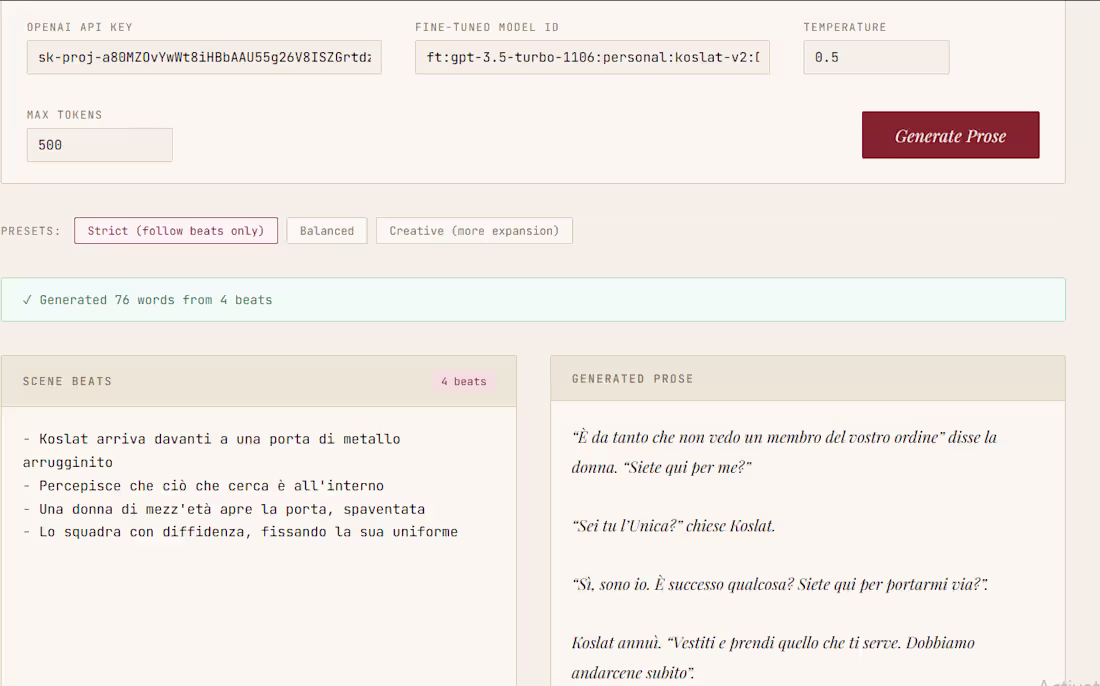Click the beat 'Una donna di mezz'età apre la porta'
Image resolution: width=1100 pixels, height=686 pixels.
pos(224,509)
